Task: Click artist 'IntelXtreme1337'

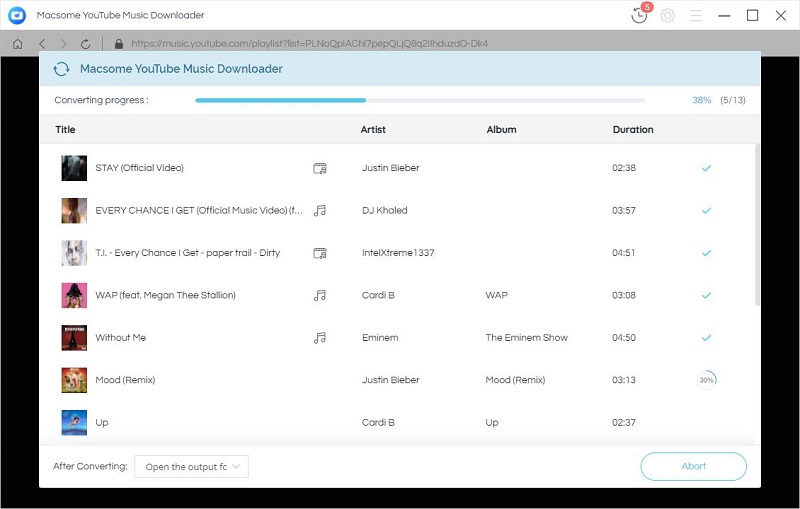Action: (x=398, y=252)
